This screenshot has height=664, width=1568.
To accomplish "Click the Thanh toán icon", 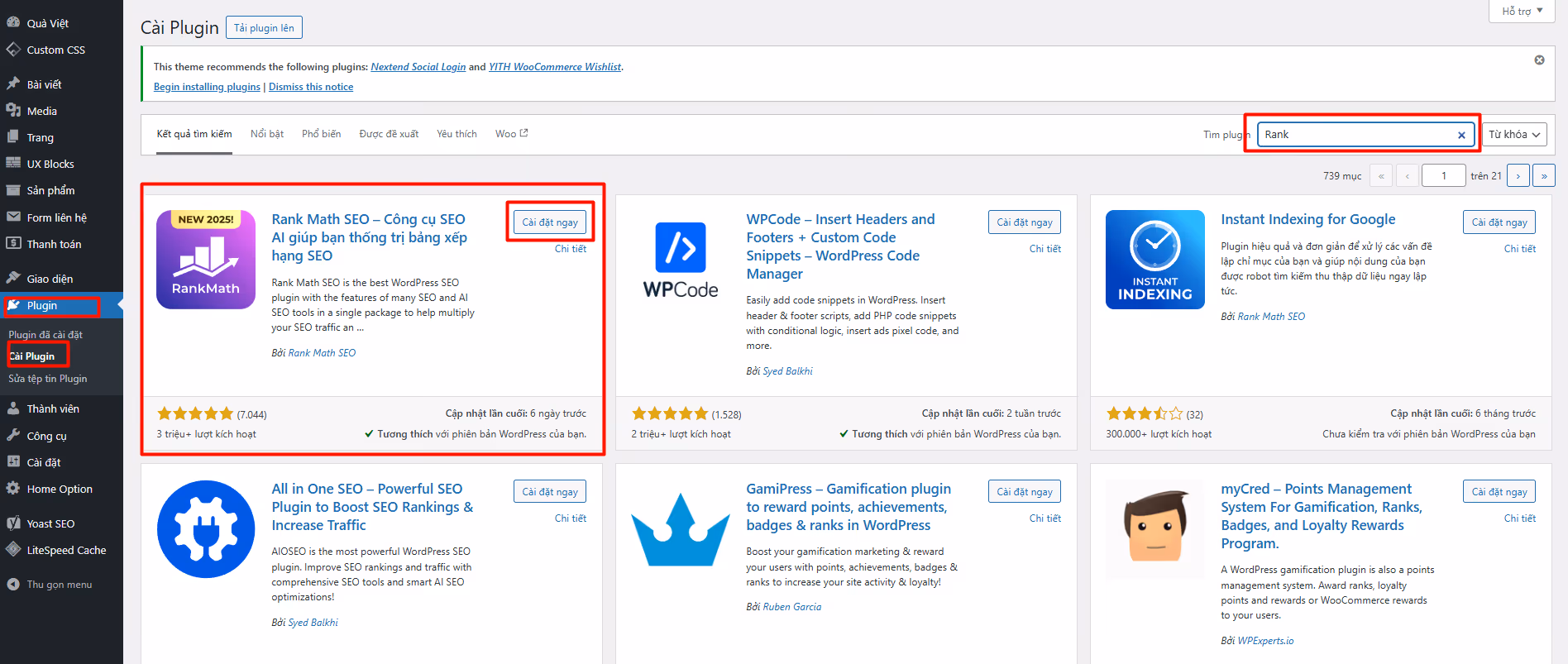I will 13,244.
